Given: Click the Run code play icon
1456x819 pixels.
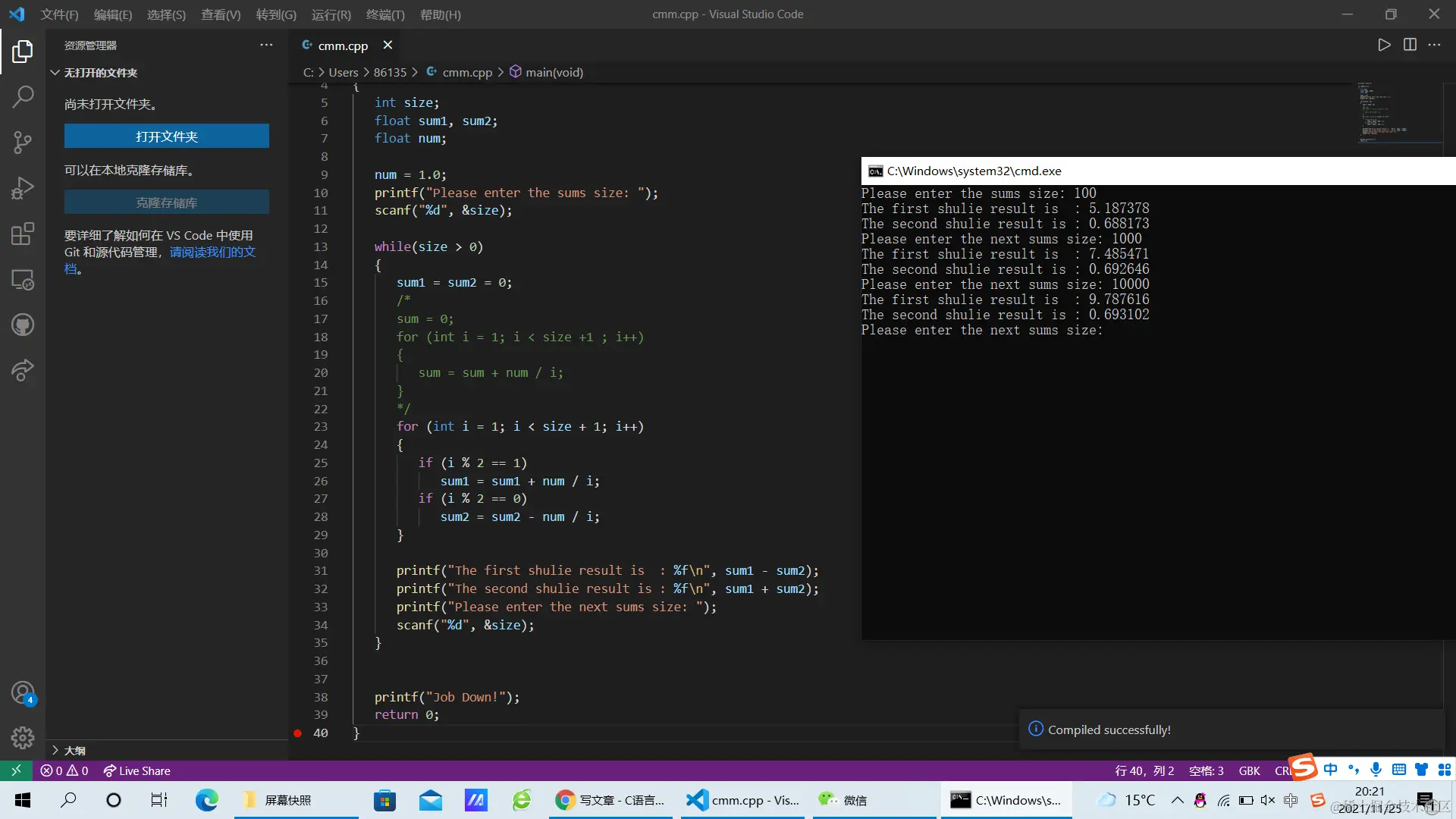Looking at the screenshot, I should (x=1384, y=45).
